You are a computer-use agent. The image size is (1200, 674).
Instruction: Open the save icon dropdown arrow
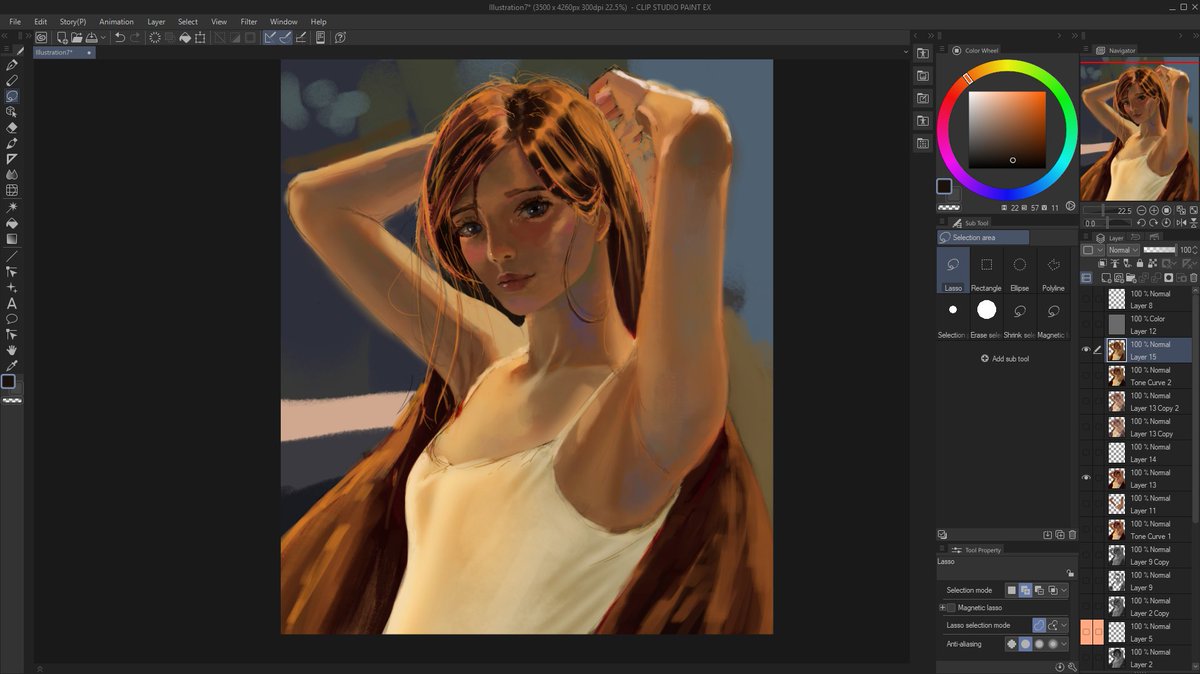[103, 38]
